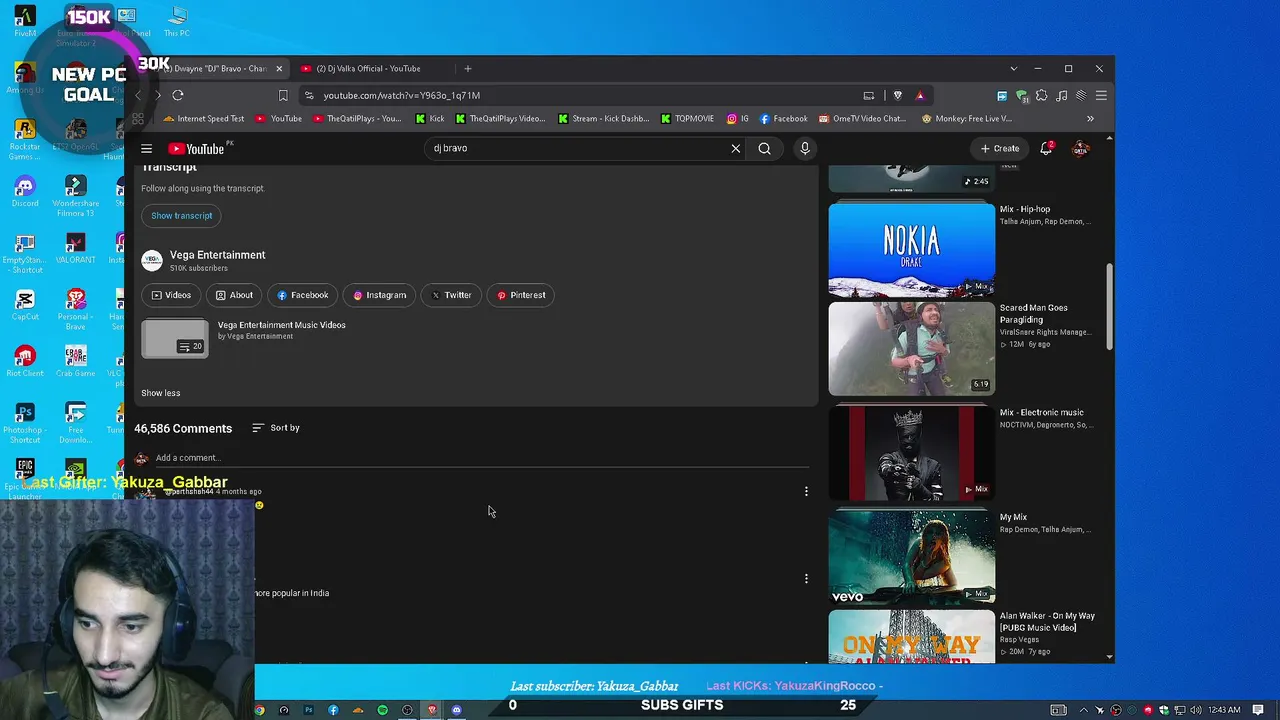
Task: Open the browser extensions puzzle icon
Action: [1041, 95]
